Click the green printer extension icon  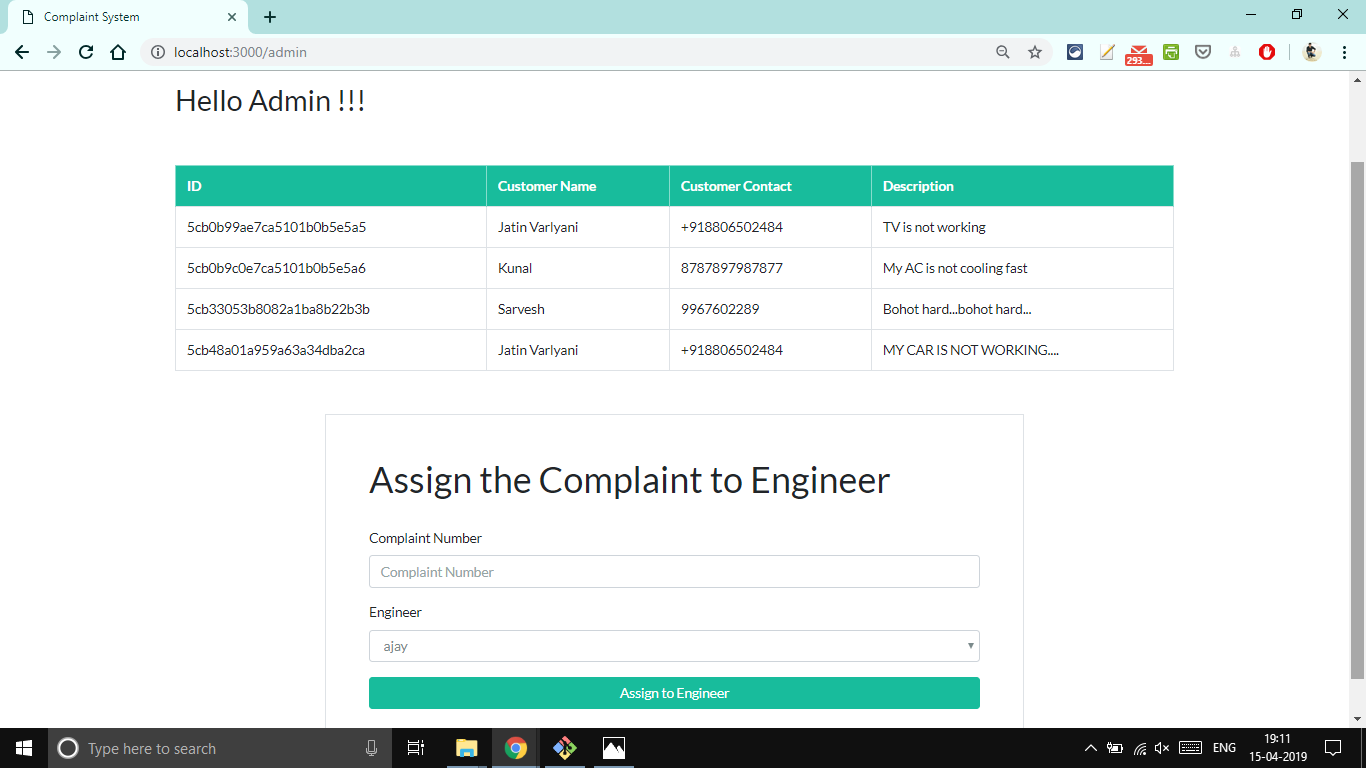tap(1171, 52)
